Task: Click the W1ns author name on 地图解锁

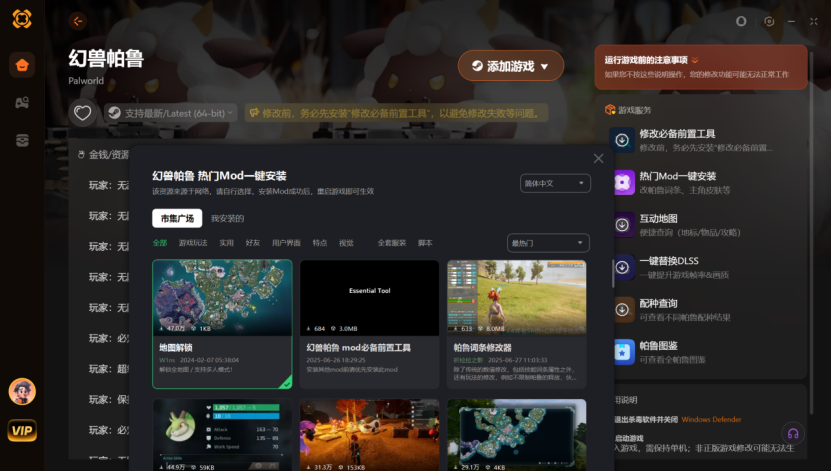Action: click(167, 360)
